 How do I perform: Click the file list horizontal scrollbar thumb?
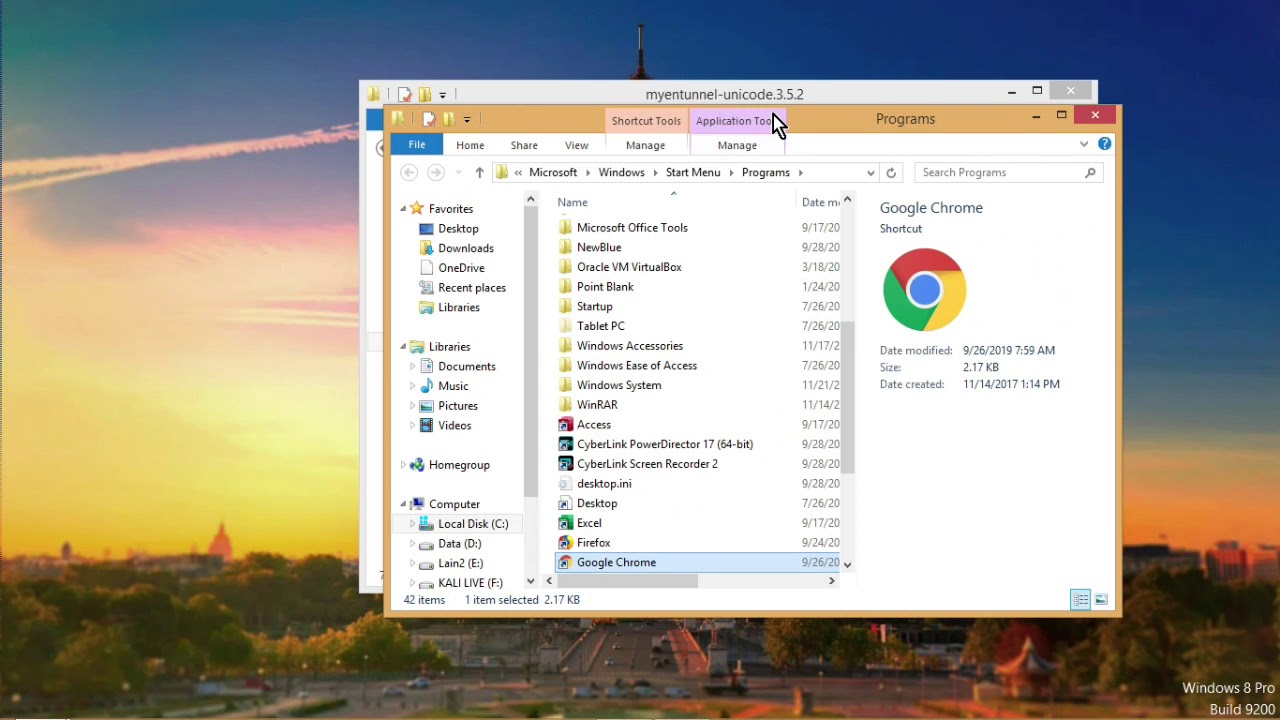(627, 581)
